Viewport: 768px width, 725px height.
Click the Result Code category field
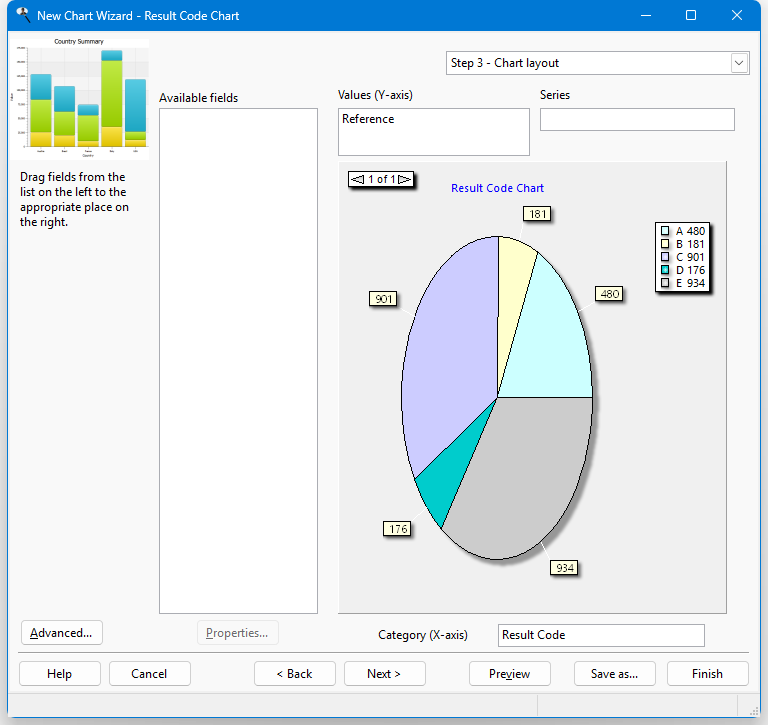[600, 635]
